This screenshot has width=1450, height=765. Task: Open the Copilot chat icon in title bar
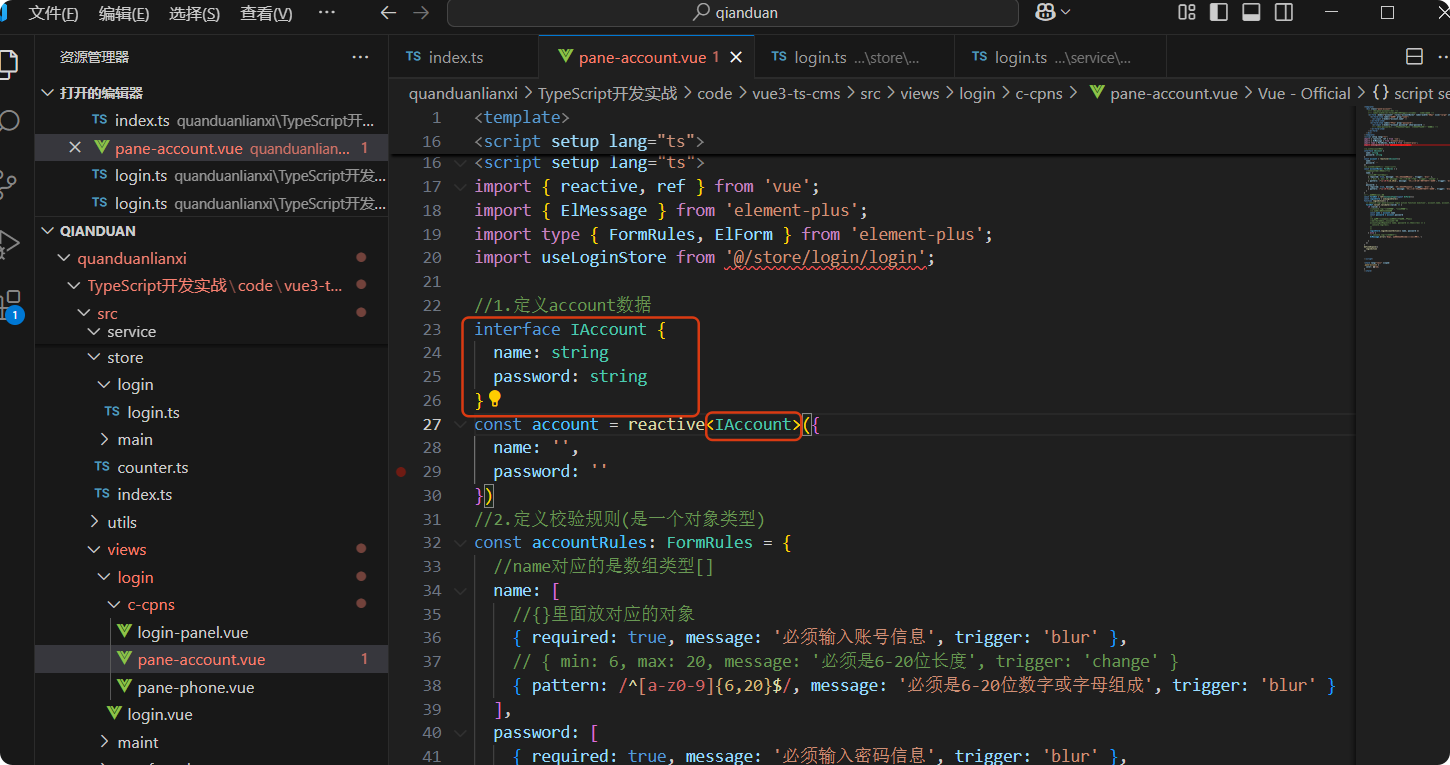coord(1045,12)
